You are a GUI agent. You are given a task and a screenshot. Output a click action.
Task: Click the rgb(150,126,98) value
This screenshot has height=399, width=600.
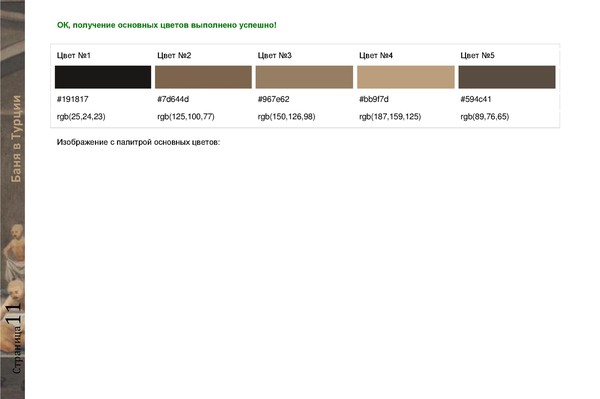287,117
